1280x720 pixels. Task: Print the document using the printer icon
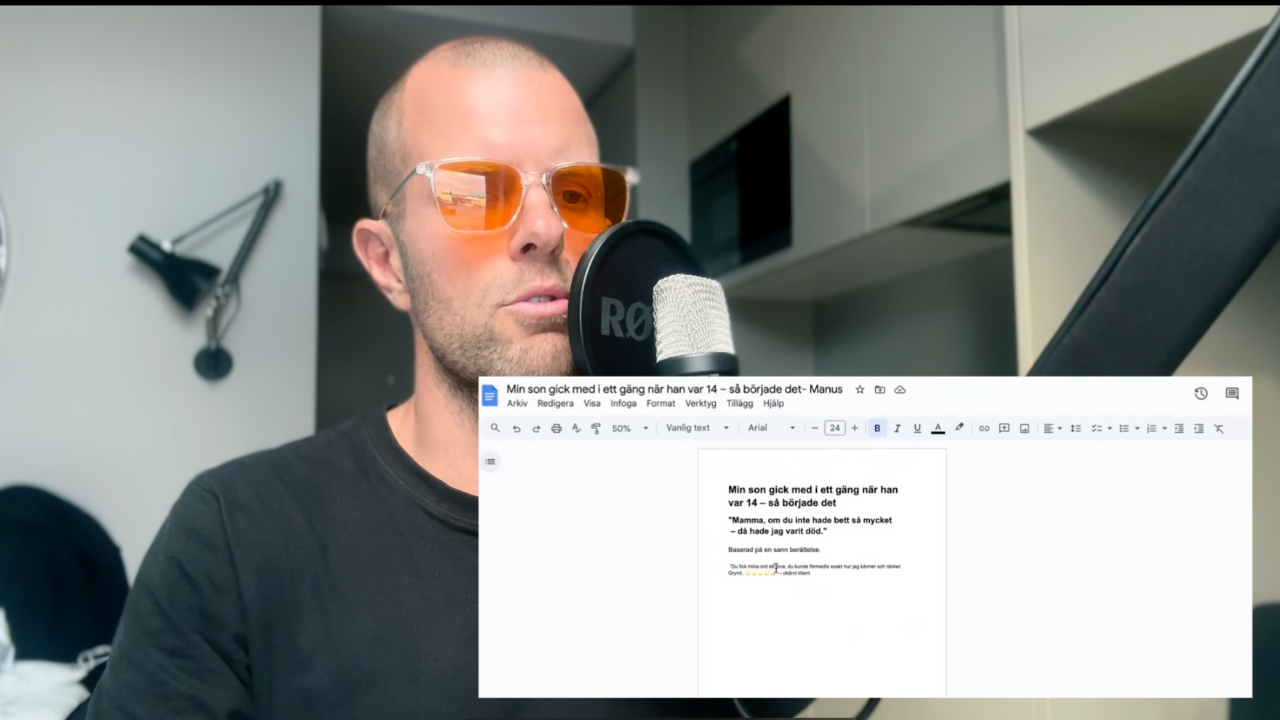556,428
